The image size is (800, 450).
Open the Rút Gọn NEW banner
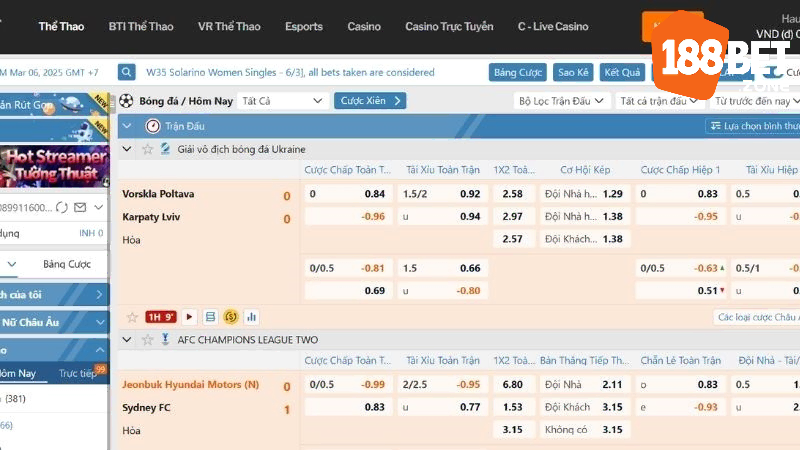pos(54,105)
